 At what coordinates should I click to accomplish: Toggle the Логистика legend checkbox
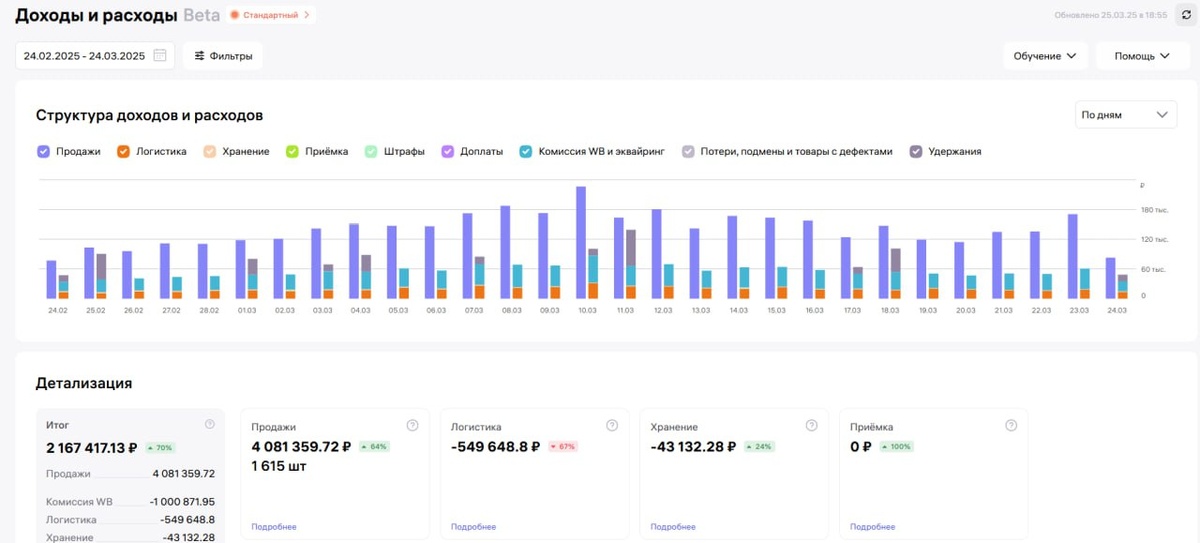point(123,151)
